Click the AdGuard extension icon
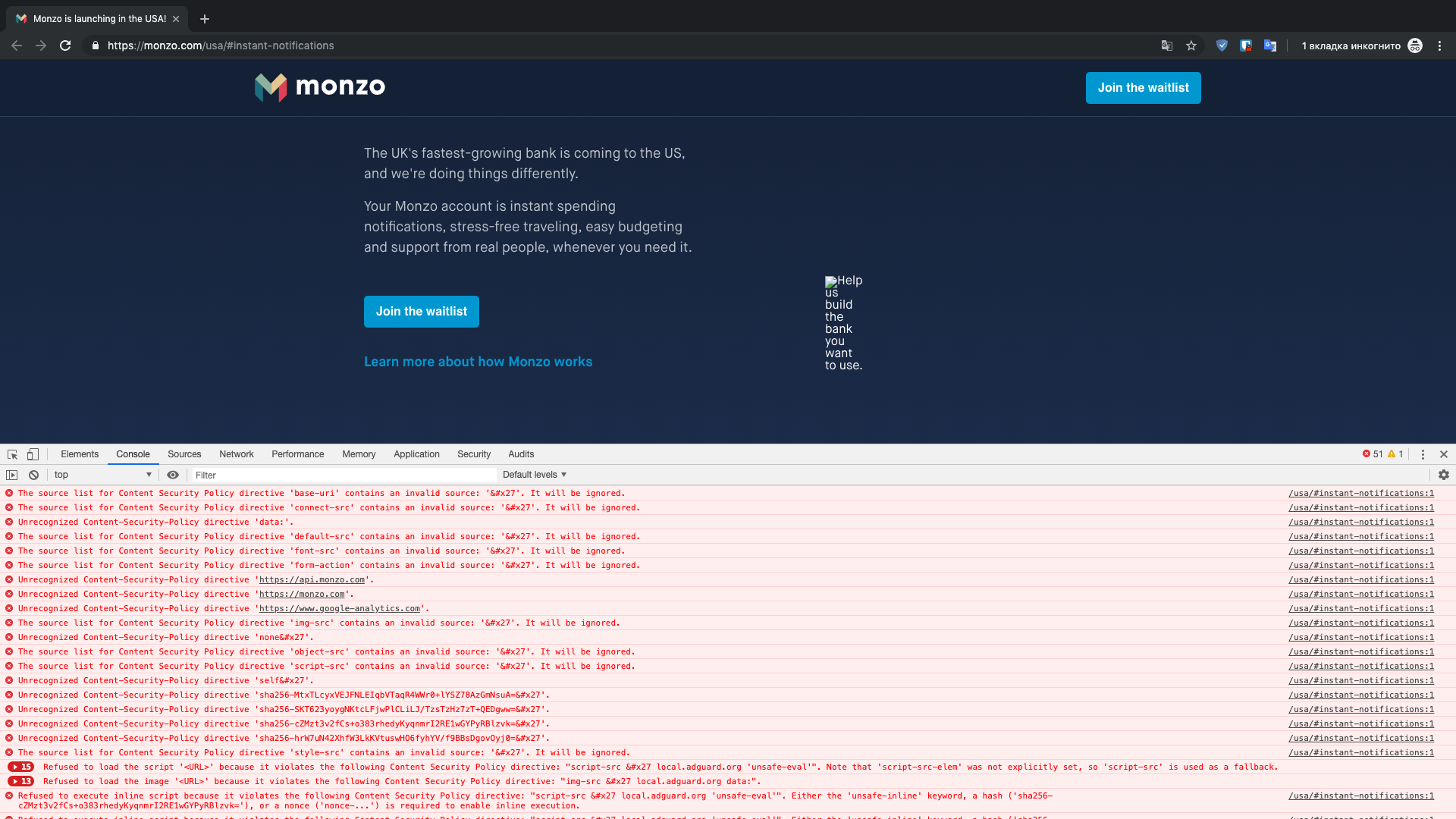1456x819 pixels. pos(1222,45)
